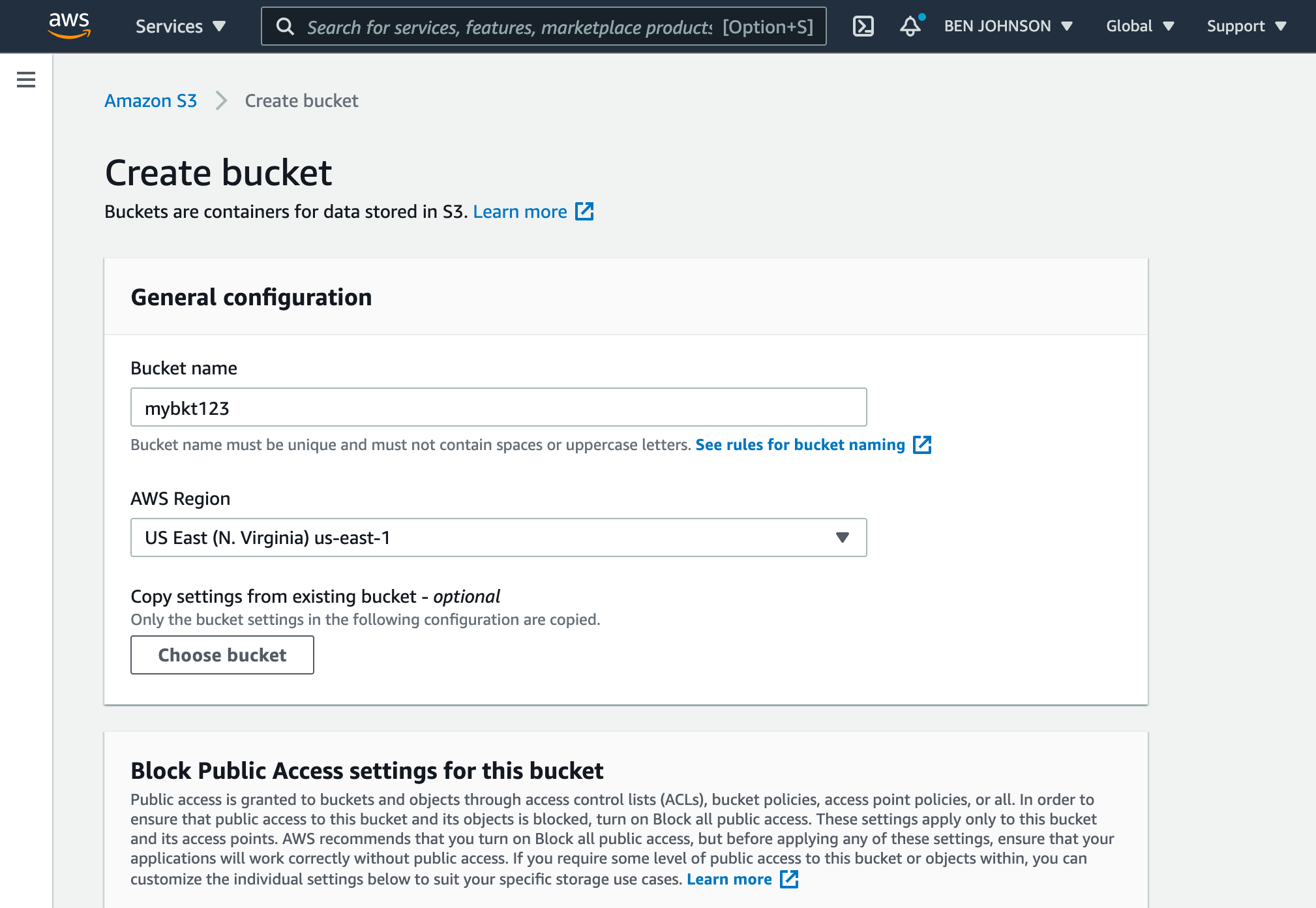
Task: Click the external link icon beside bucket naming rules
Action: [923, 444]
